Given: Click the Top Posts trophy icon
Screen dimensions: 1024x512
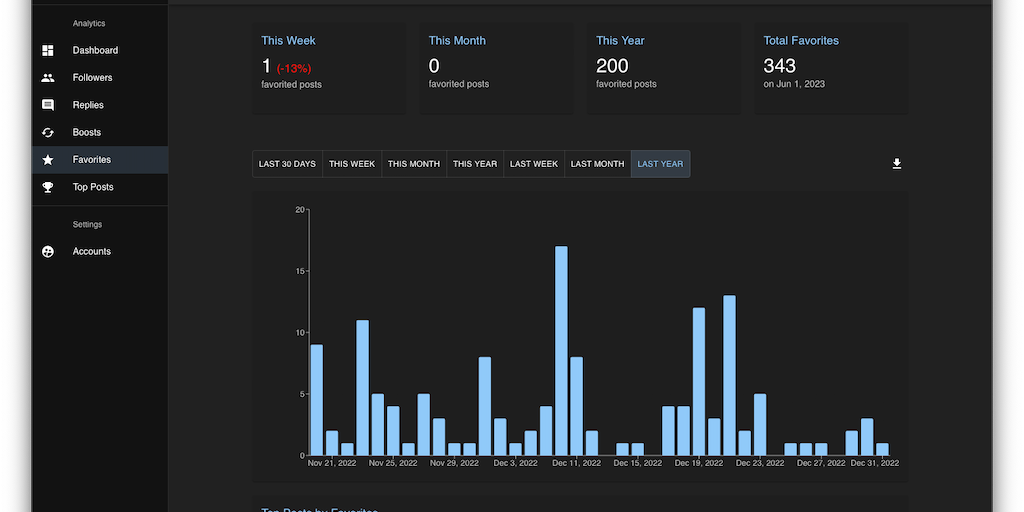Looking at the screenshot, I should (x=48, y=187).
